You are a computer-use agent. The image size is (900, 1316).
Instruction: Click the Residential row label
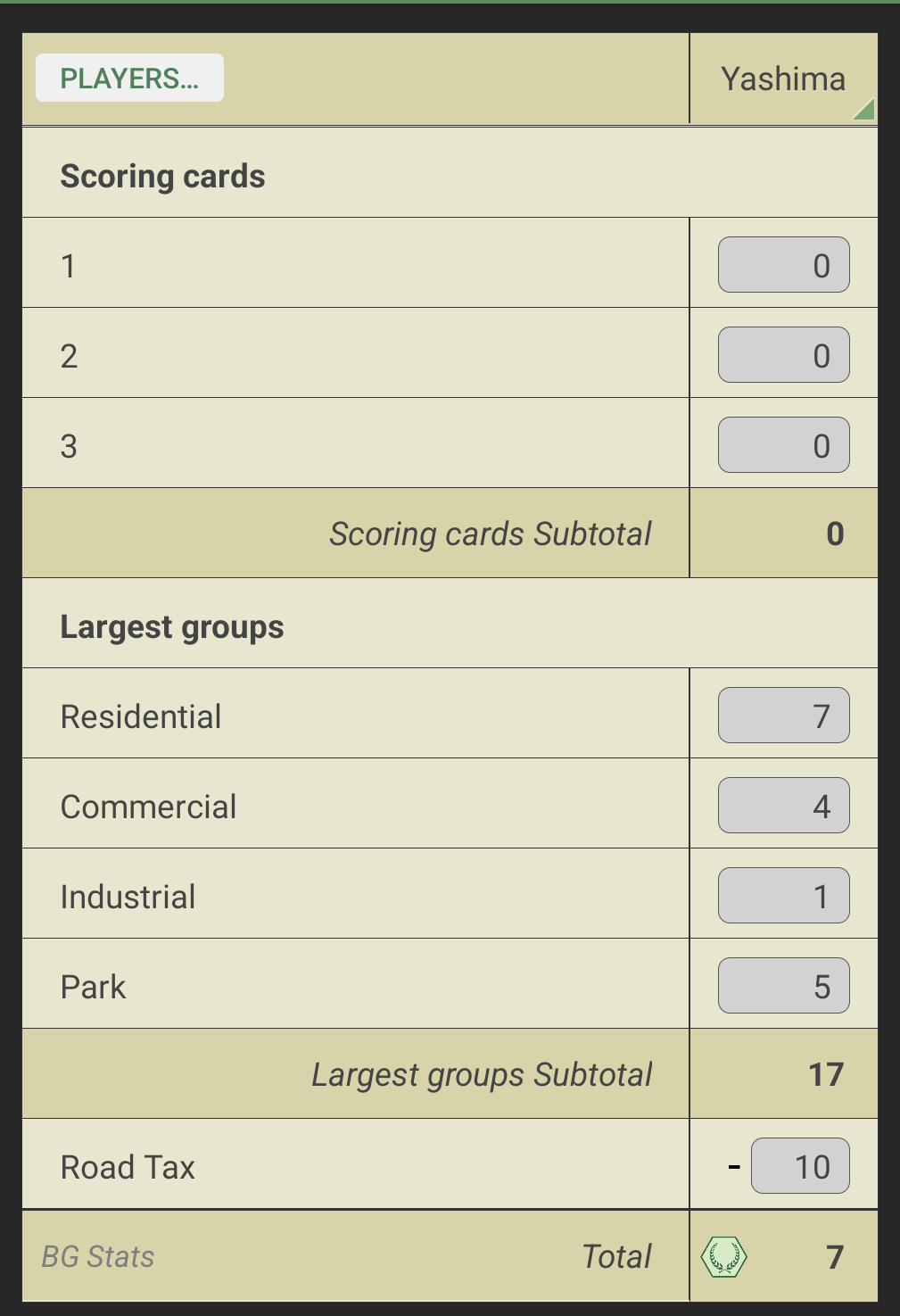pos(141,716)
